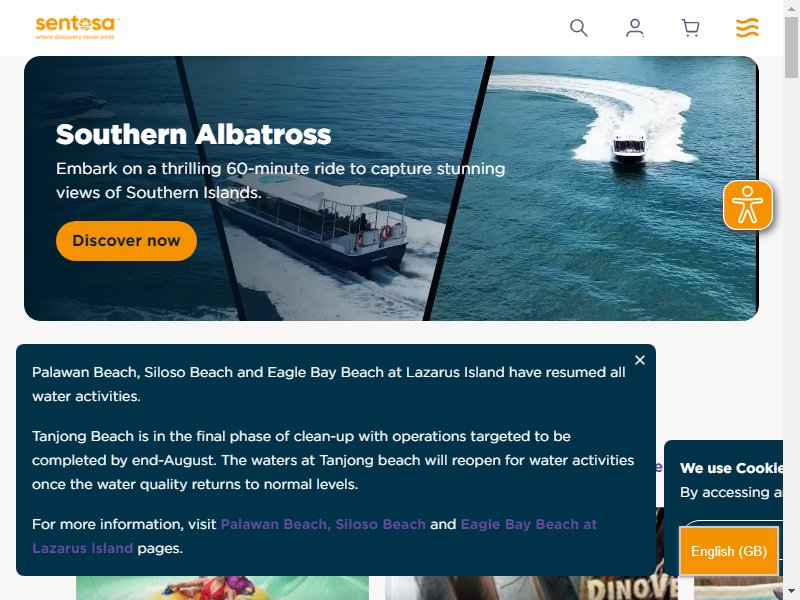The height and width of the screenshot is (600, 800).
Task: Follow Eagle Bay Beach at Lazarus Island link
Action: tap(314, 536)
